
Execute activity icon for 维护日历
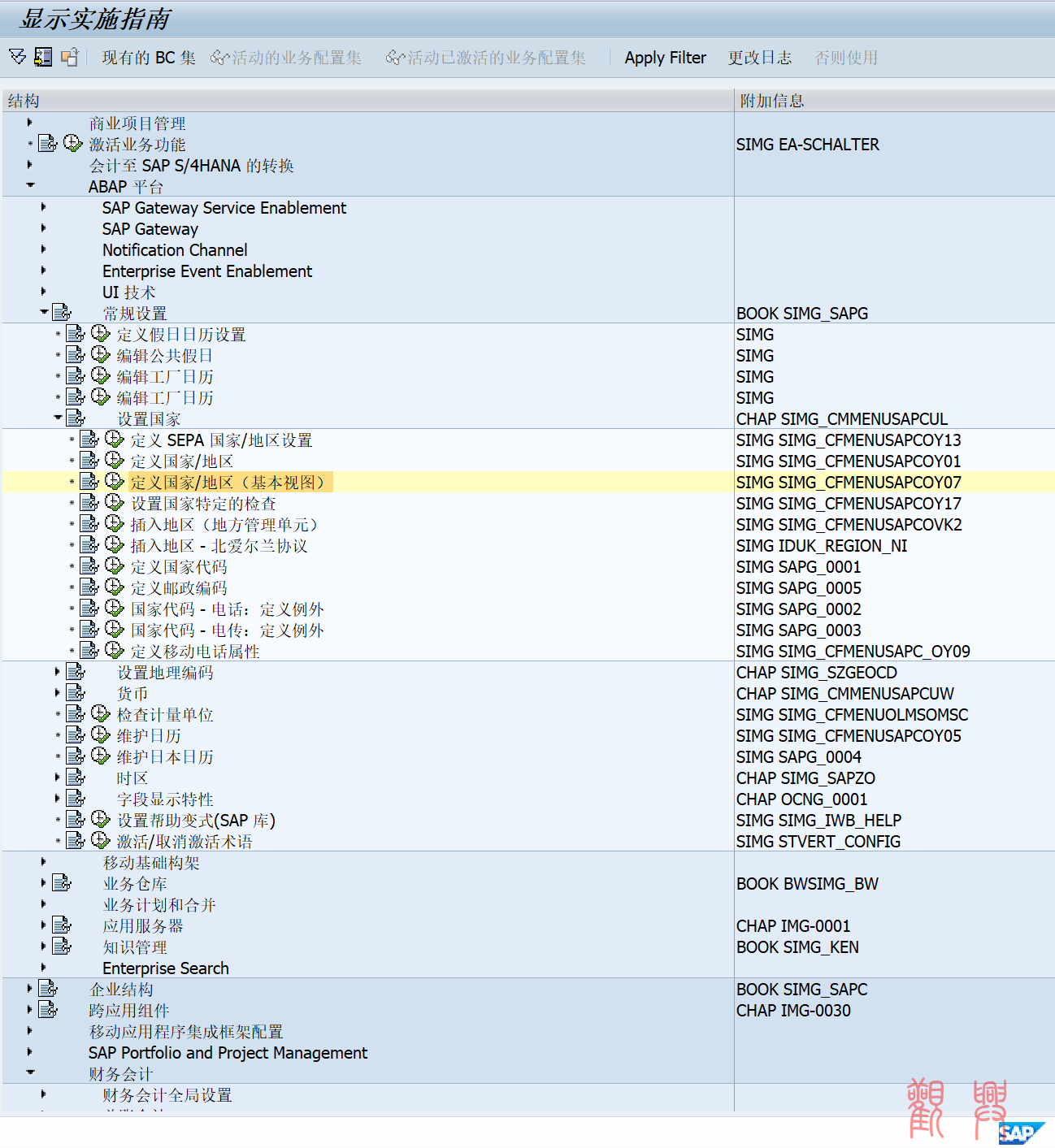tap(101, 735)
